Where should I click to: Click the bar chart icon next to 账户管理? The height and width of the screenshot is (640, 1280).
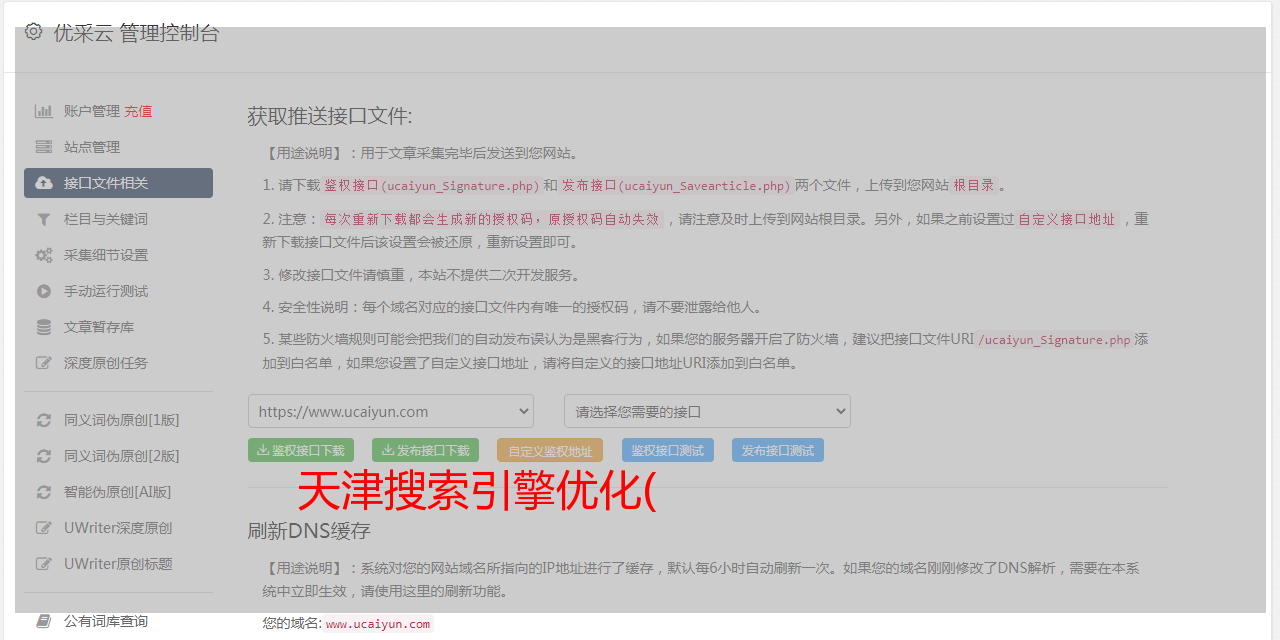(44, 111)
